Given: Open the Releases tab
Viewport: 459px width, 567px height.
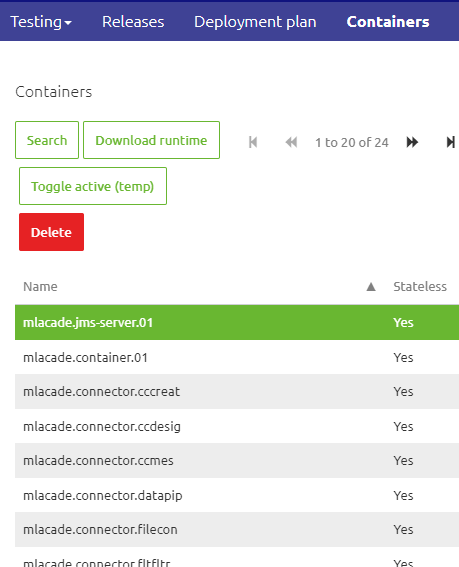Looking at the screenshot, I should pos(133,22).
